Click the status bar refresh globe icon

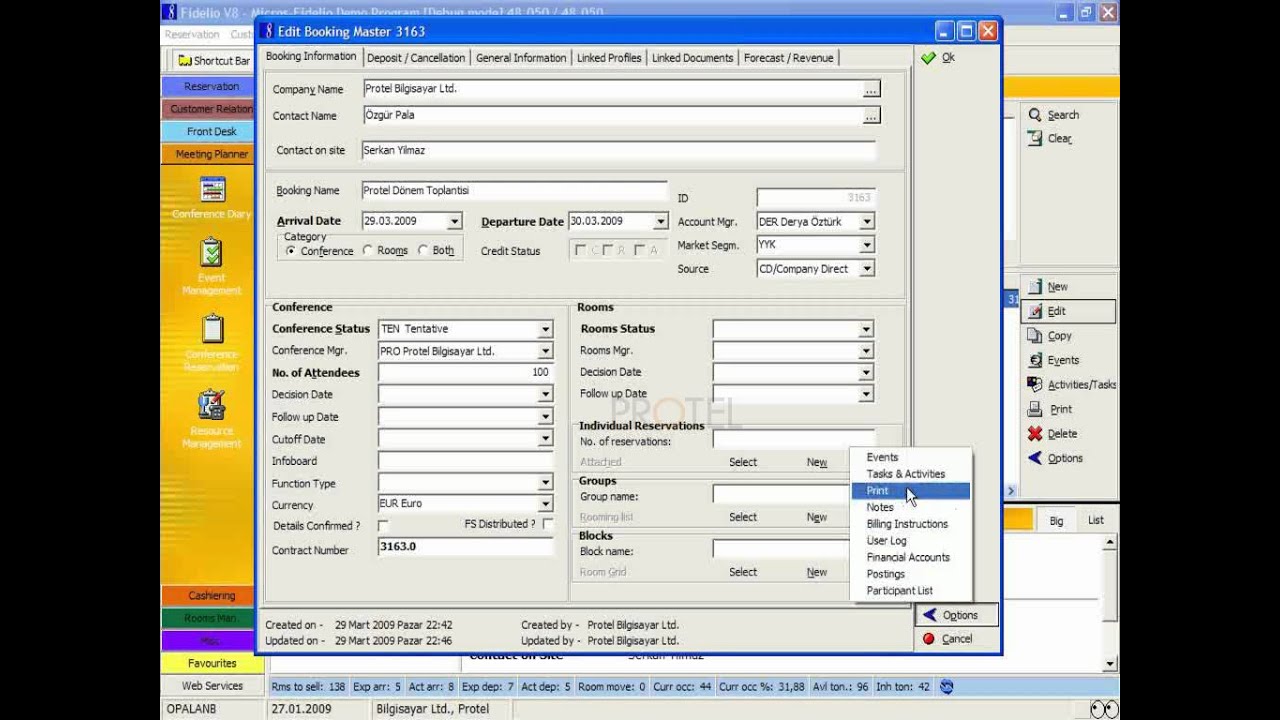coord(946,686)
